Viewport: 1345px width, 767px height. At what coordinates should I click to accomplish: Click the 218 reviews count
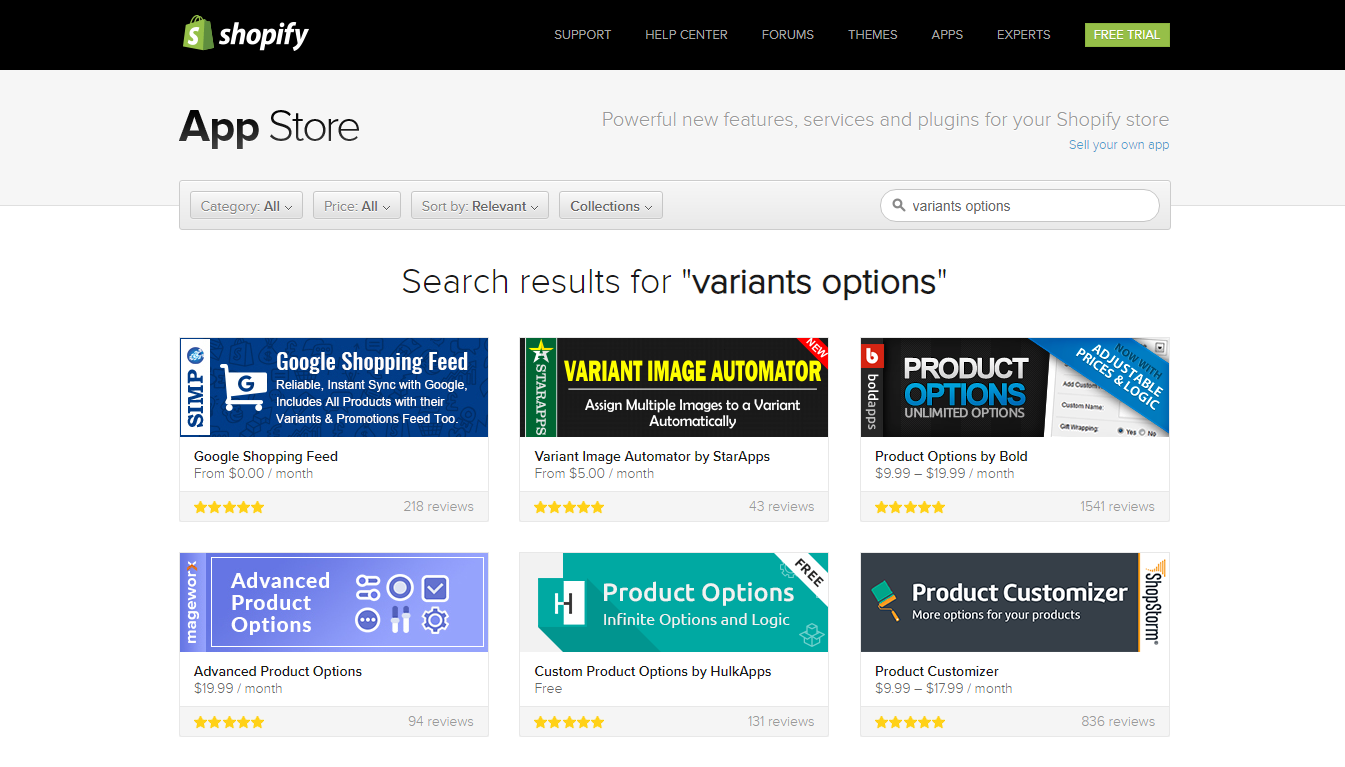point(439,507)
